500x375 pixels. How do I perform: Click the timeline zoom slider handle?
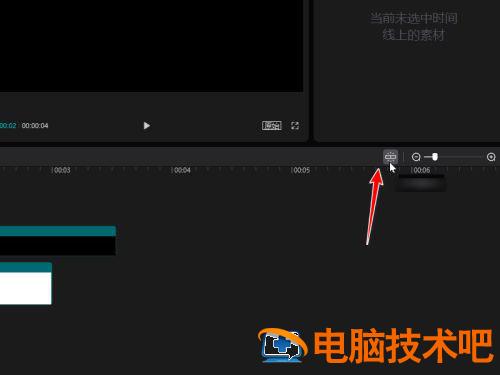click(x=435, y=157)
